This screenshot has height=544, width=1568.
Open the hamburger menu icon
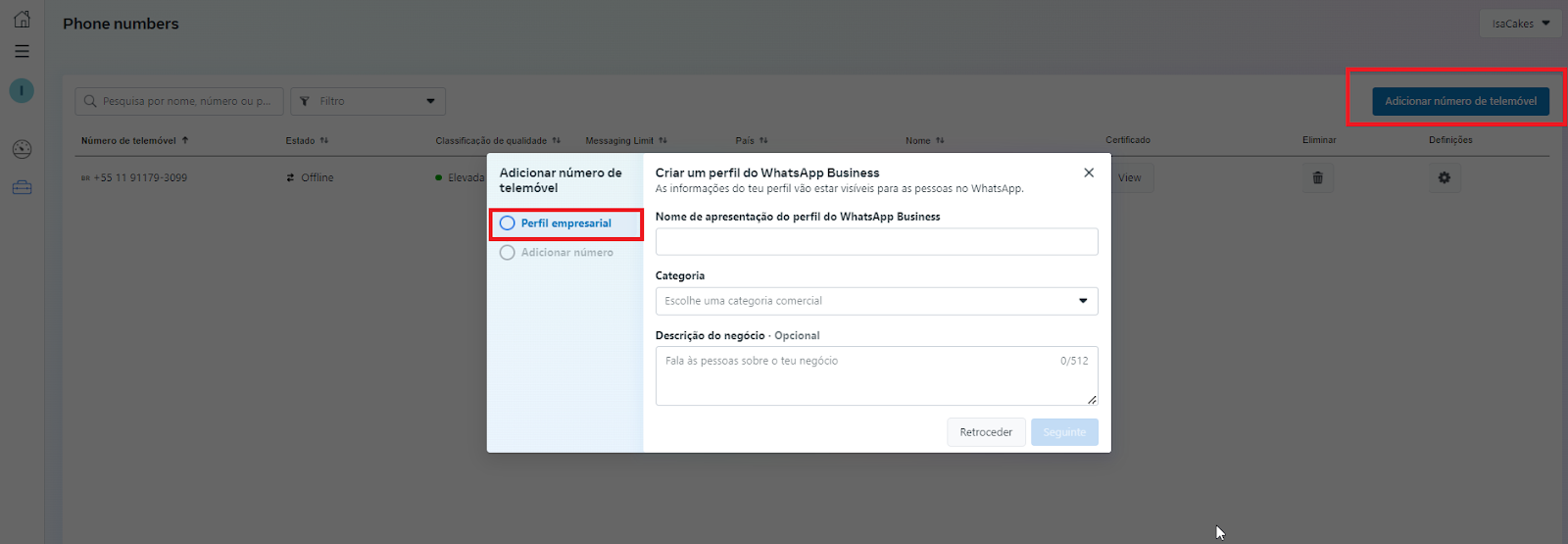(22, 51)
